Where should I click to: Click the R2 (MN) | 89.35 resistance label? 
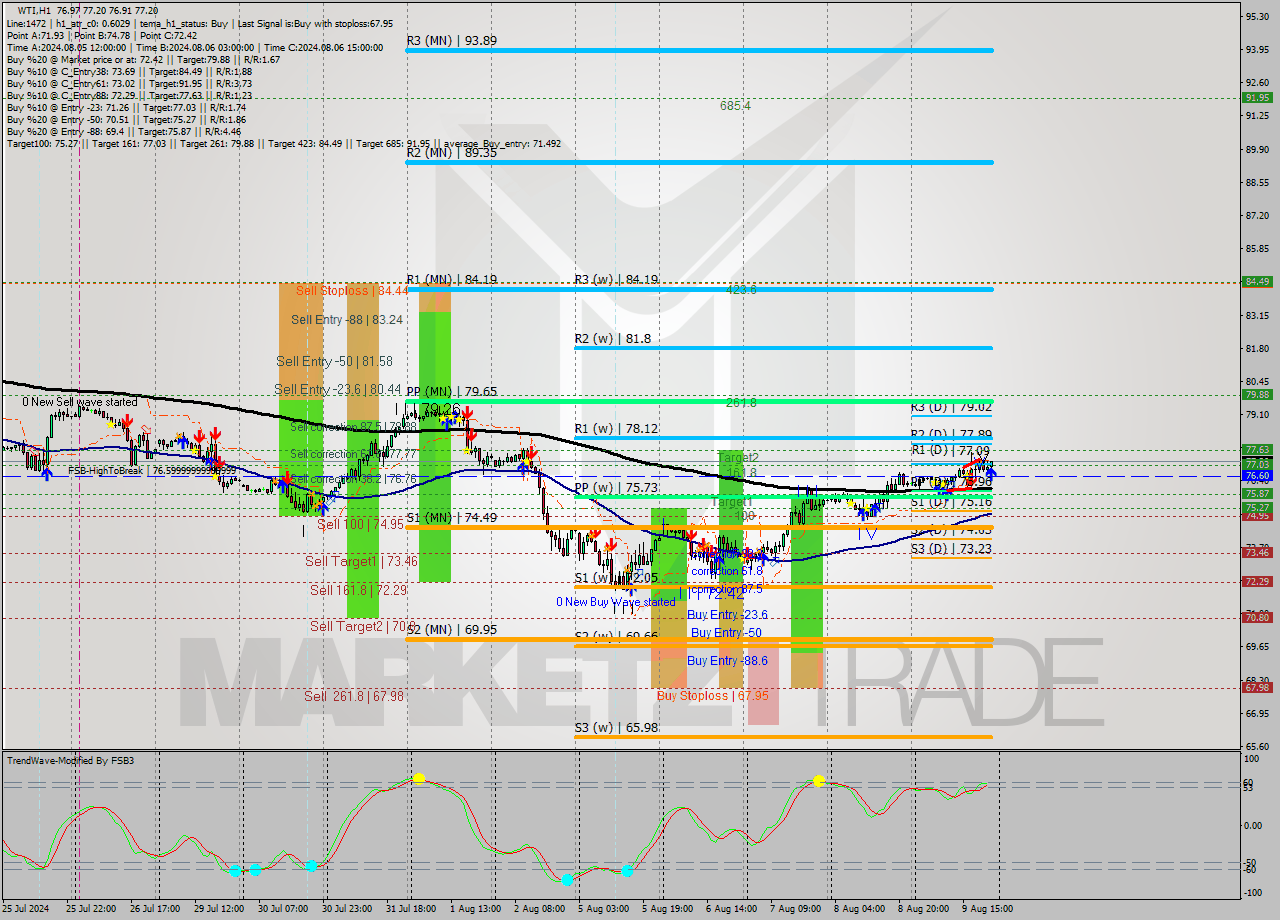click(x=451, y=153)
